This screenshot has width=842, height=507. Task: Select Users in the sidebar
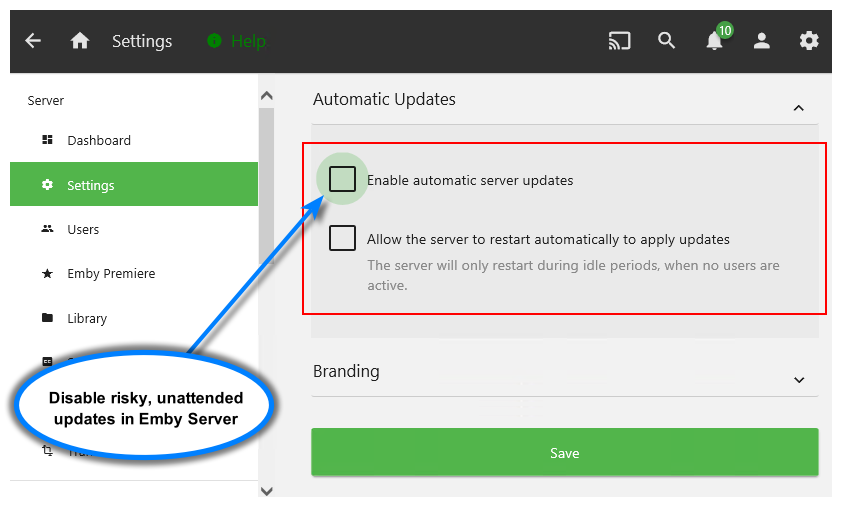(83, 229)
